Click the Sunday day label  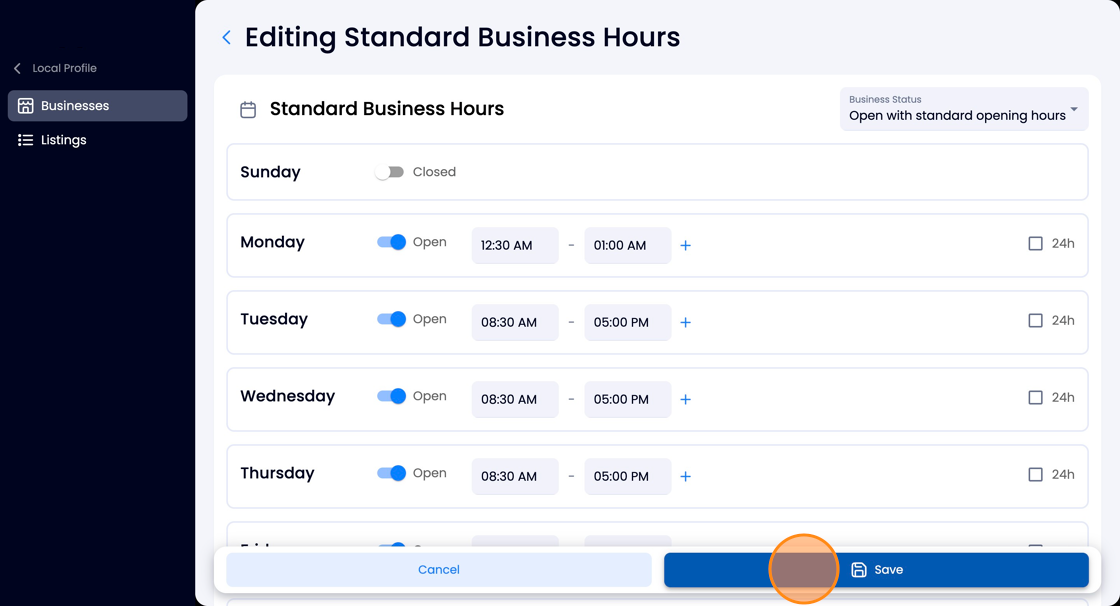pyautogui.click(x=270, y=172)
